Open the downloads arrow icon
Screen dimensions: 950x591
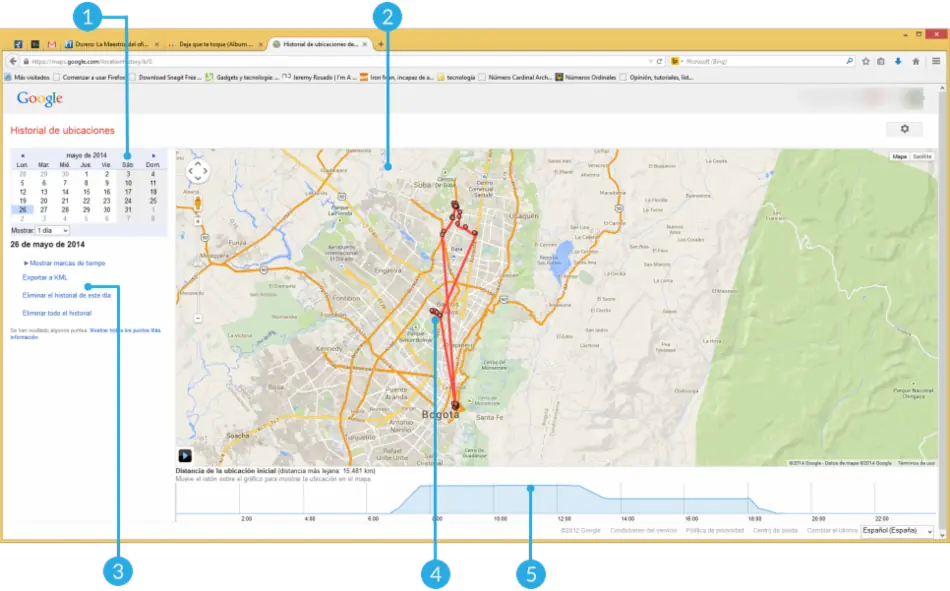[898, 61]
